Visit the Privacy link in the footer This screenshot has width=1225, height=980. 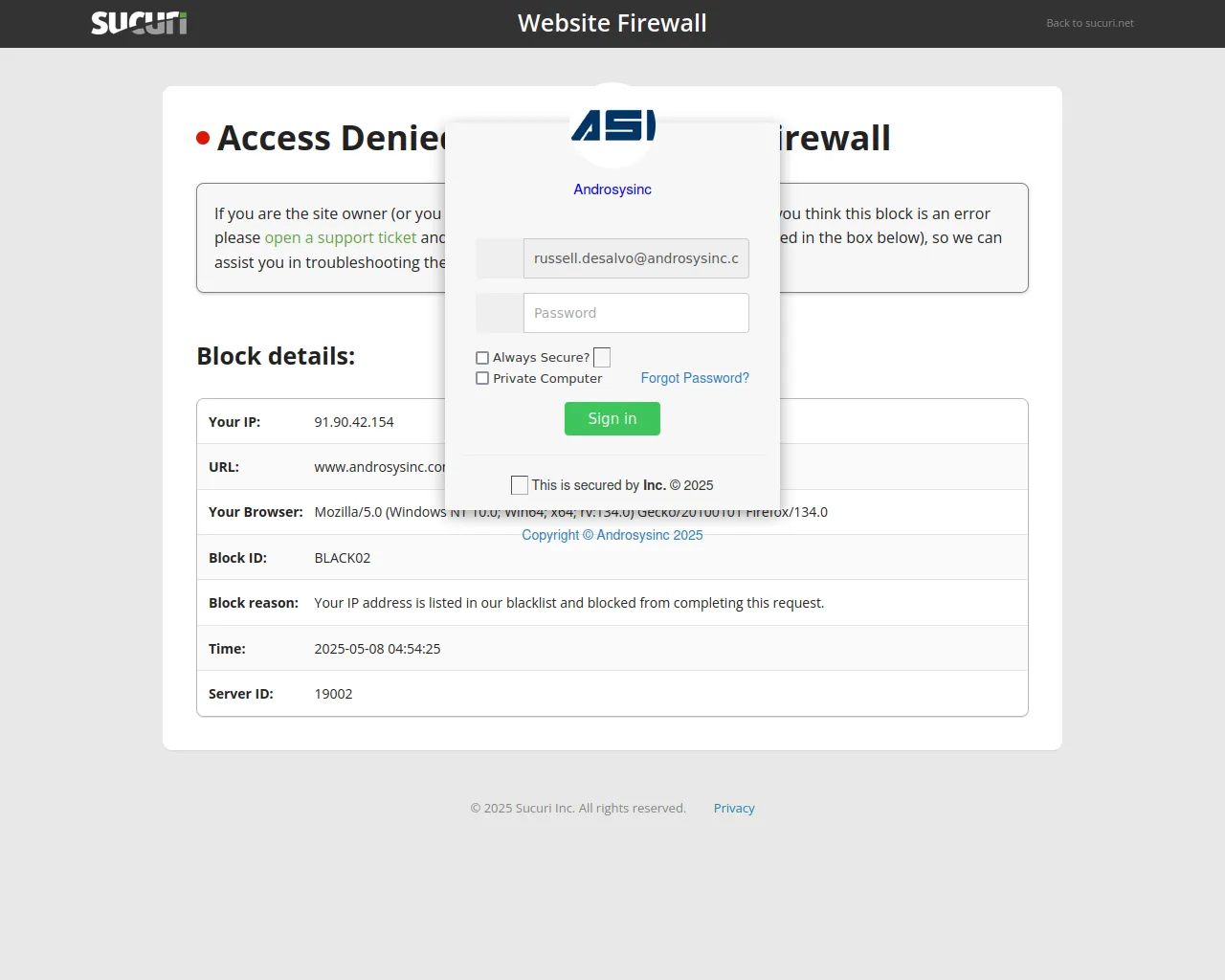[x=734, y=809]
